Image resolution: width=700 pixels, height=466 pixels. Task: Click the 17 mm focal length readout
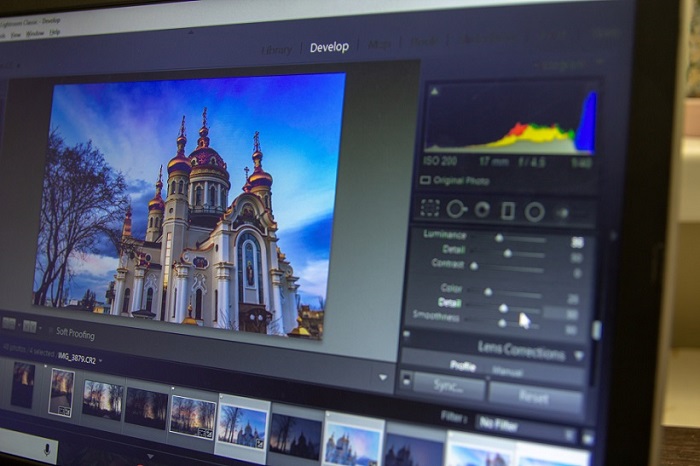[494, 162]
